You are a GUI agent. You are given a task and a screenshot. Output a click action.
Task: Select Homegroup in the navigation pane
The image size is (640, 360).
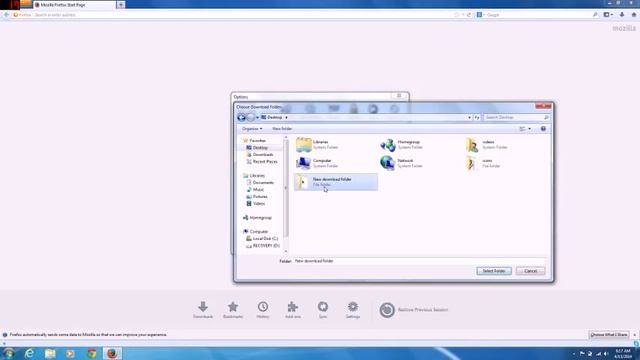click(x=257, y=218)
